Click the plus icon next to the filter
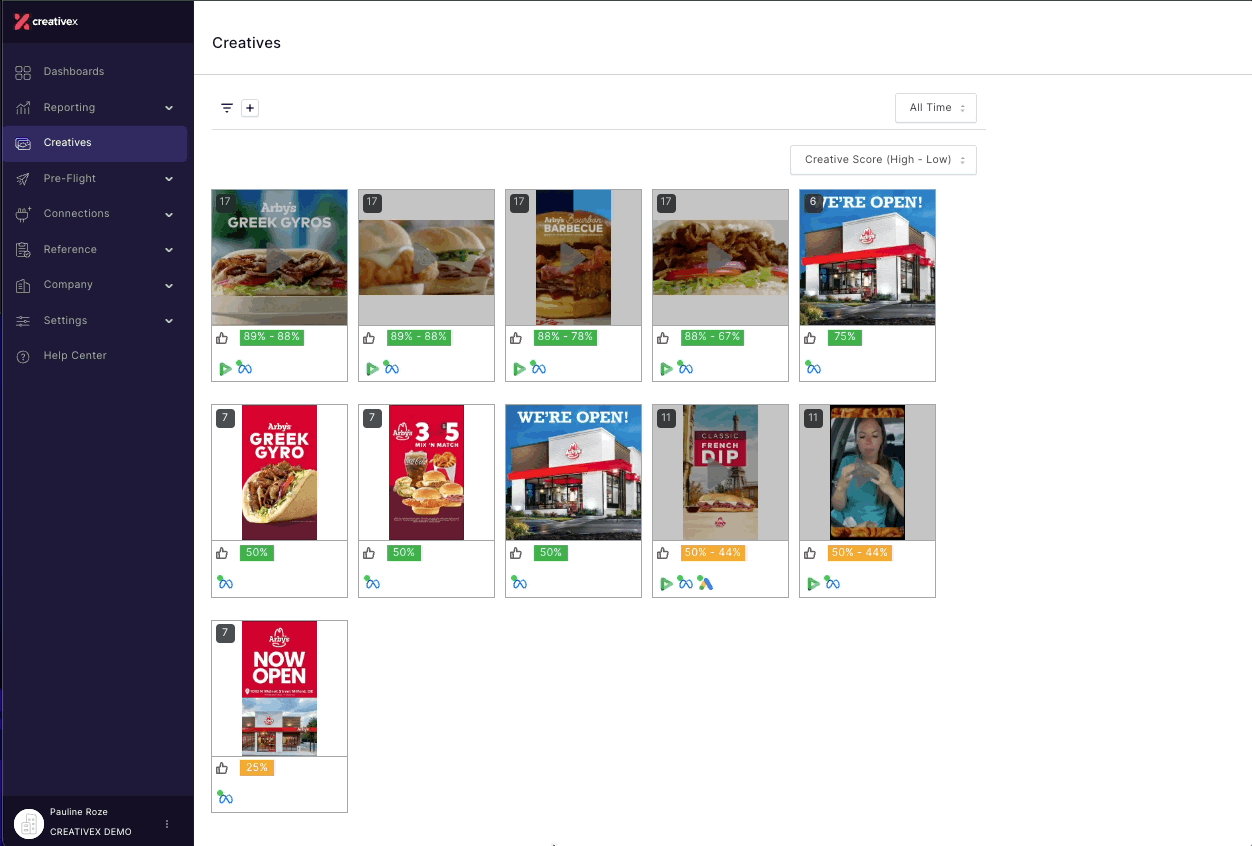This screenshot has height=846, width=1252. click(250, 108)
